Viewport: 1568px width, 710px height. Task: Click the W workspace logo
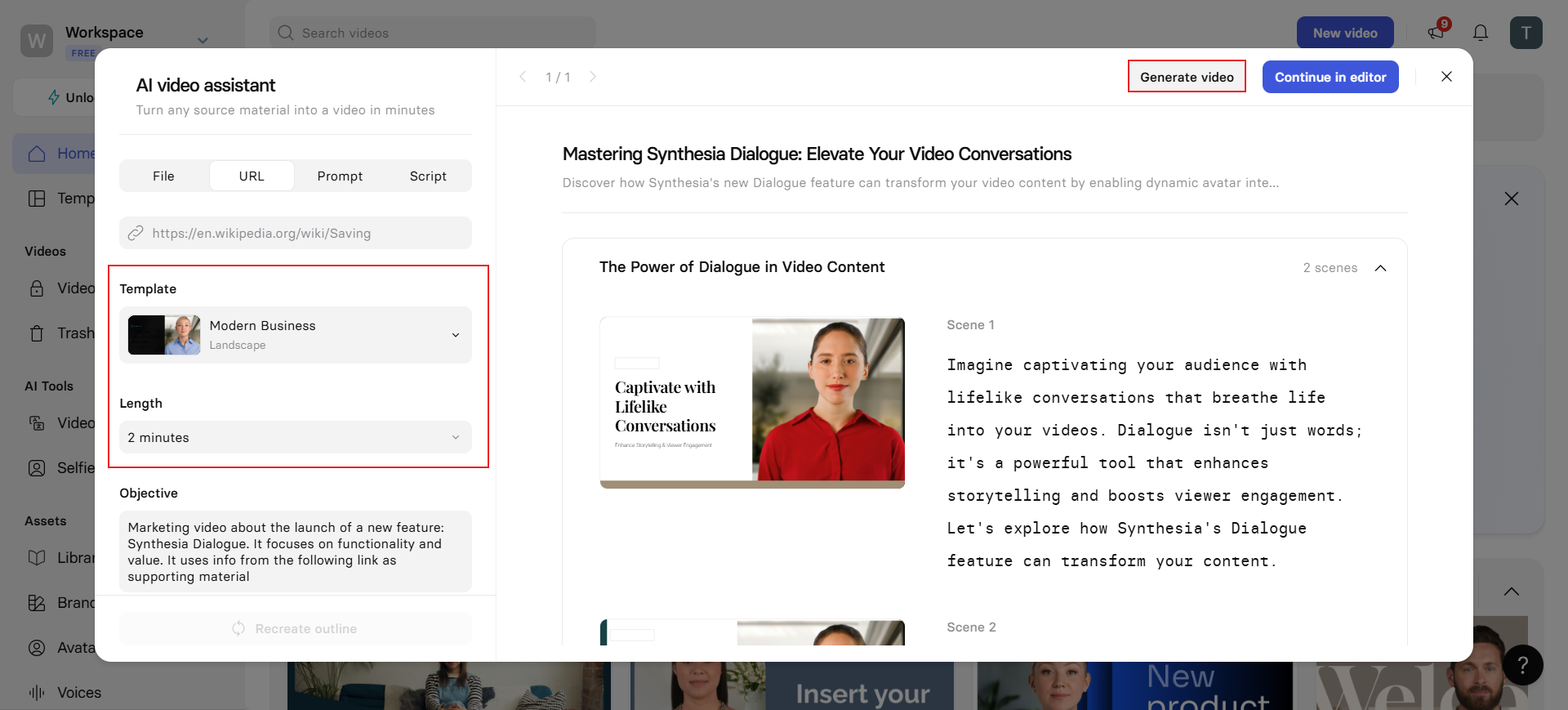tap(37, 40)
